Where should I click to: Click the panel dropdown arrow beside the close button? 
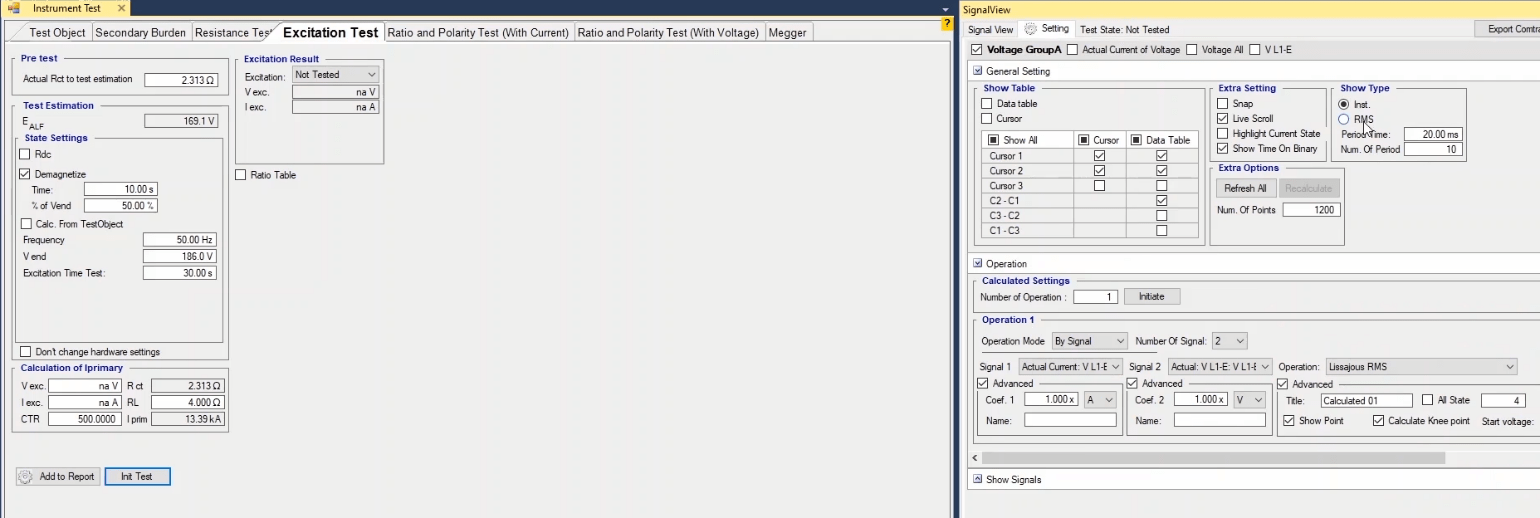(x=945, y=8)
